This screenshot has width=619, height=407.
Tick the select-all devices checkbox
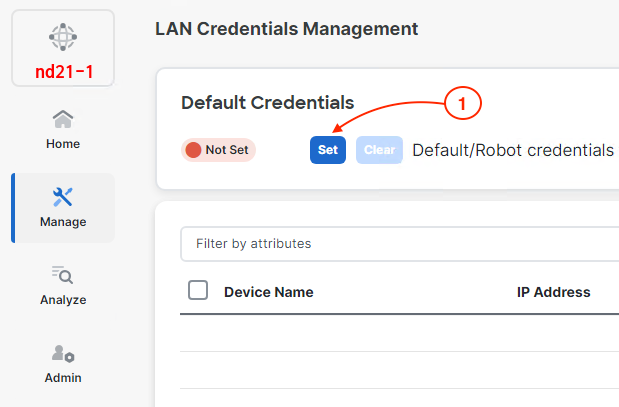pos(198,291)
